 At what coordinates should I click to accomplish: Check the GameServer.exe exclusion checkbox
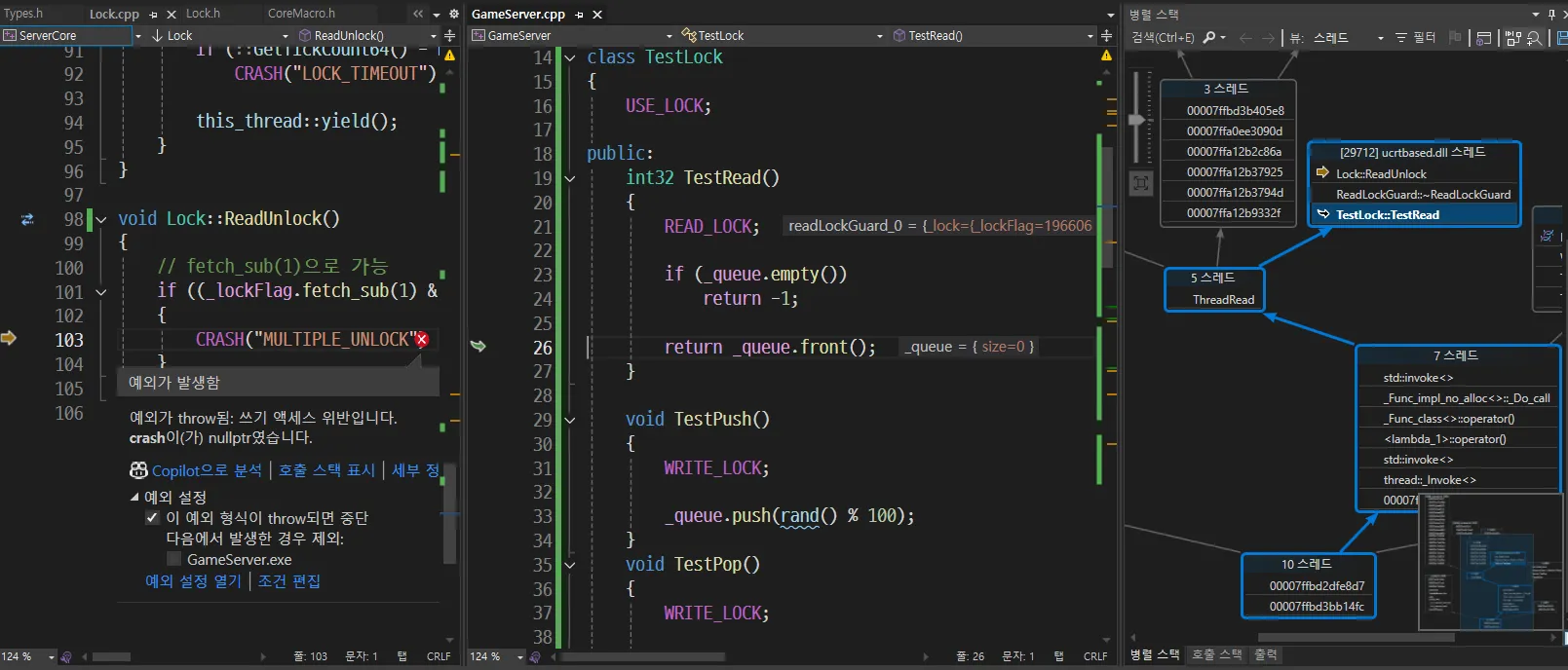[x=173, y=559]
